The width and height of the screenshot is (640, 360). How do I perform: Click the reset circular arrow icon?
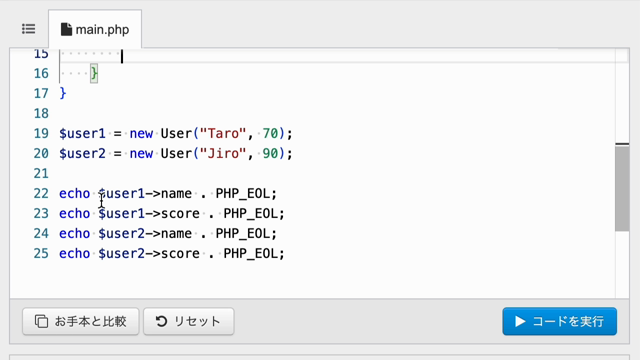tap(161, 321)
